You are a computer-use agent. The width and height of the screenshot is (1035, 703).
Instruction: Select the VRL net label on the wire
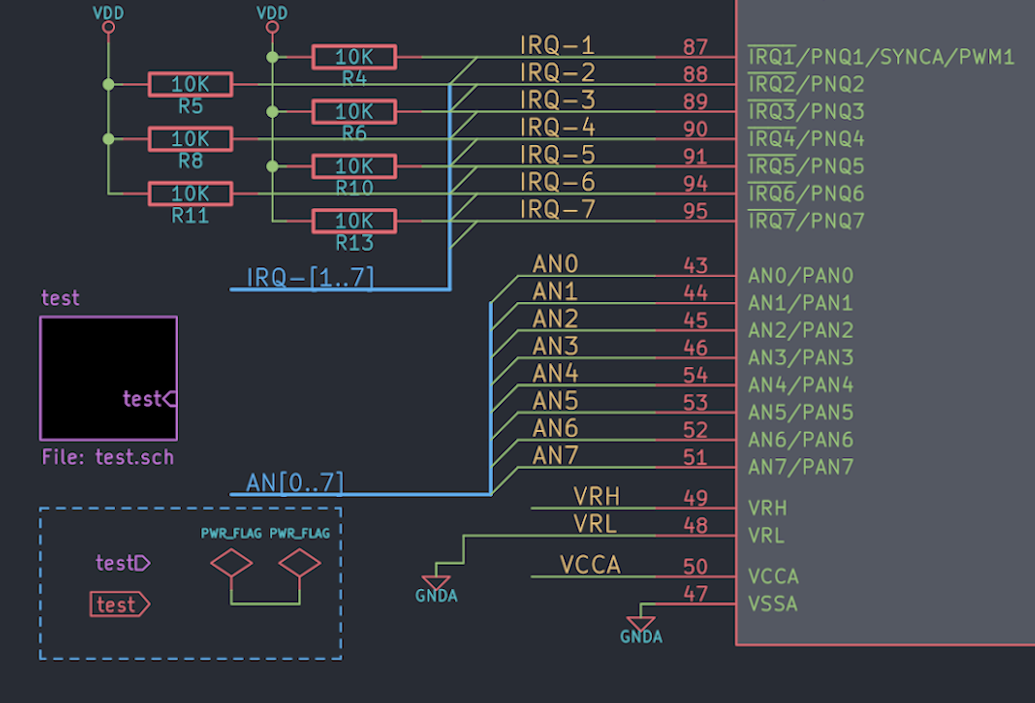pos(595,524)
